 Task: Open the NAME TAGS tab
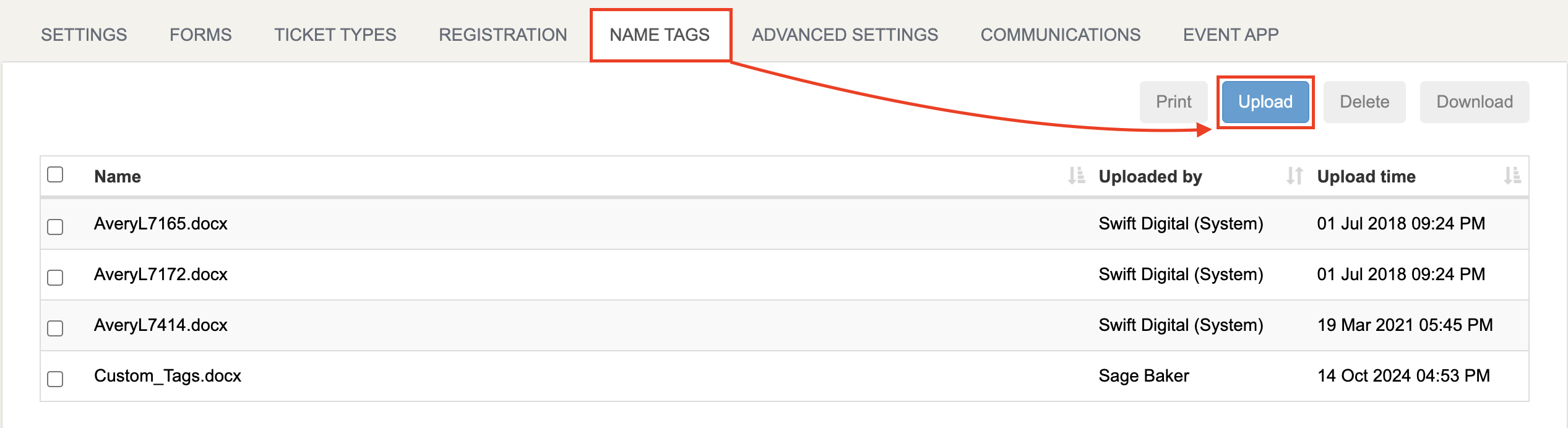coord(660,35)
